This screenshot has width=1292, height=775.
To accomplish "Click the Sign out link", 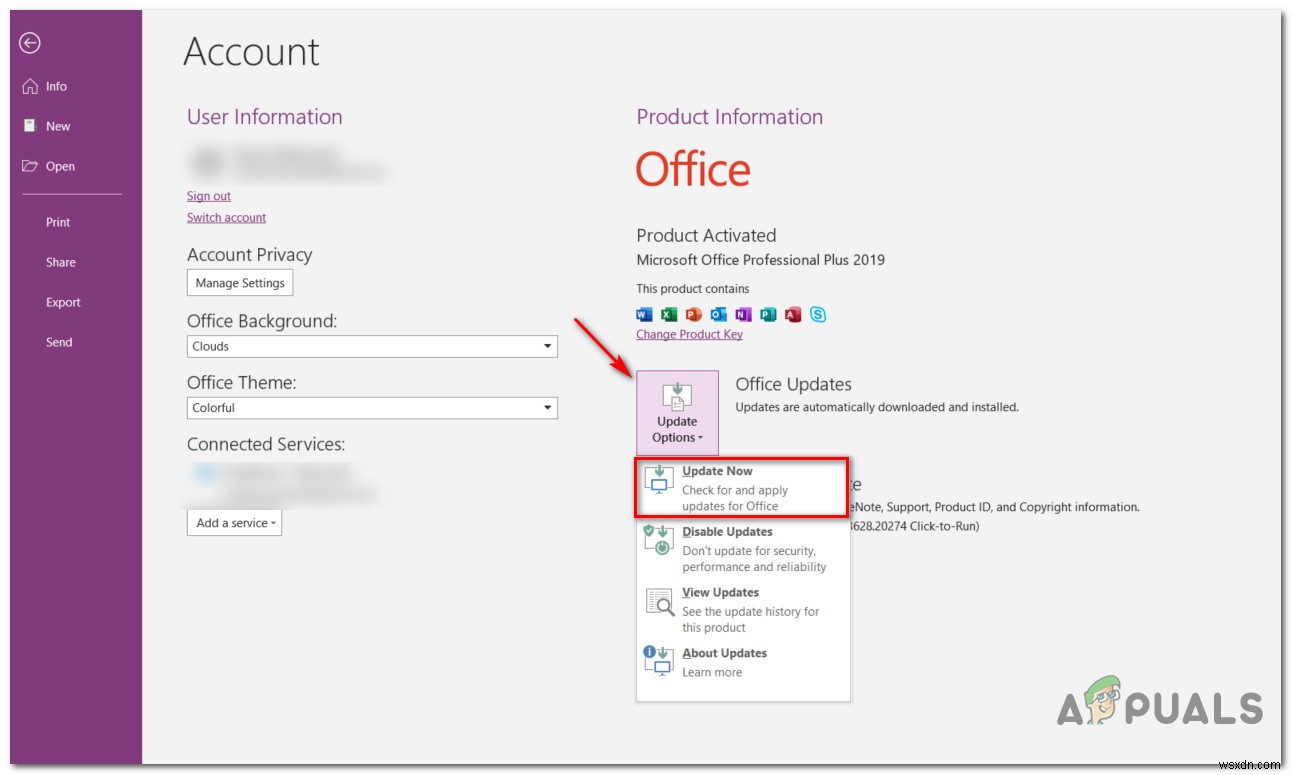I will (x=208, y=196).
